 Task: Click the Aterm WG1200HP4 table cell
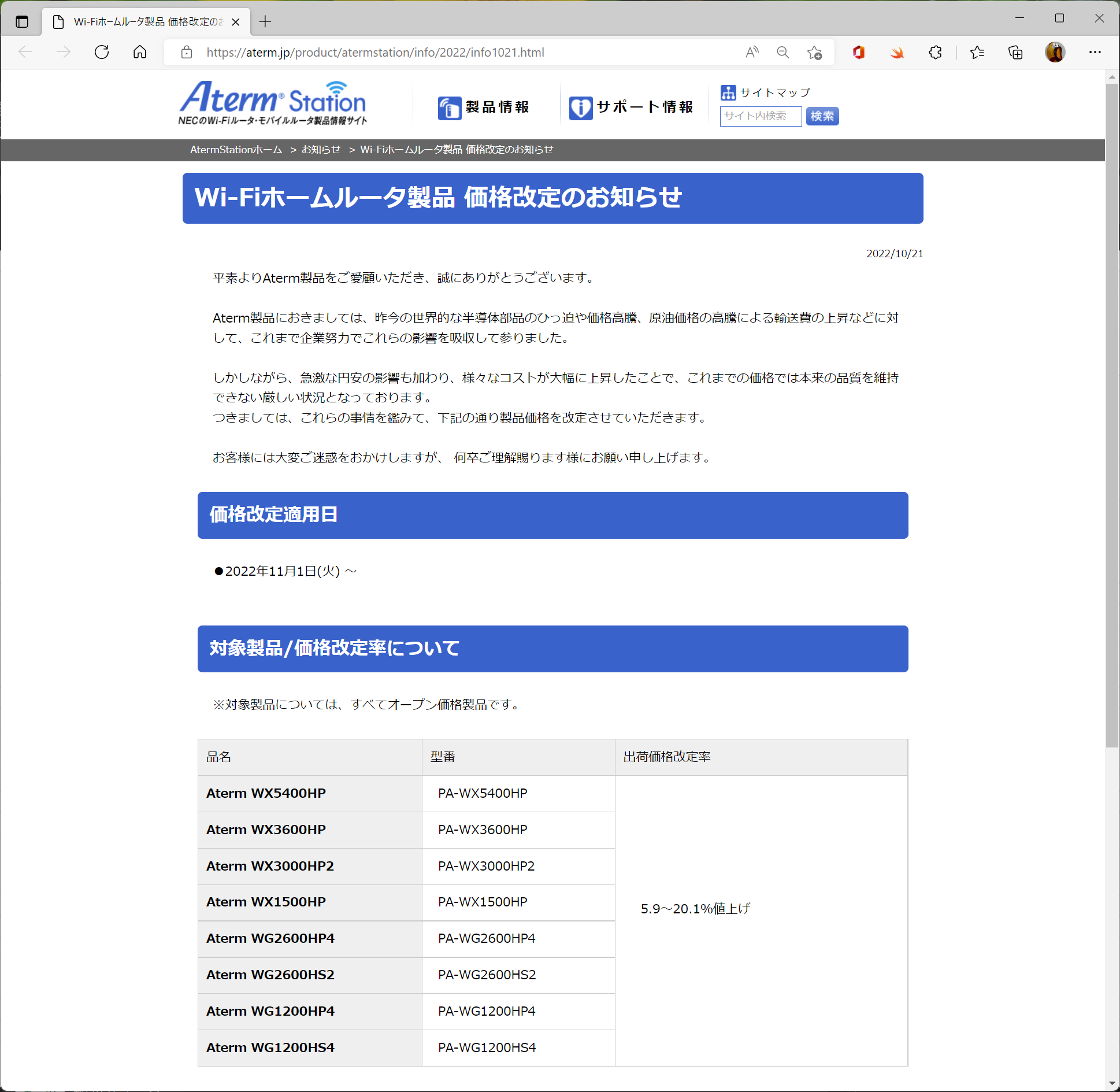coord(310,1012)
